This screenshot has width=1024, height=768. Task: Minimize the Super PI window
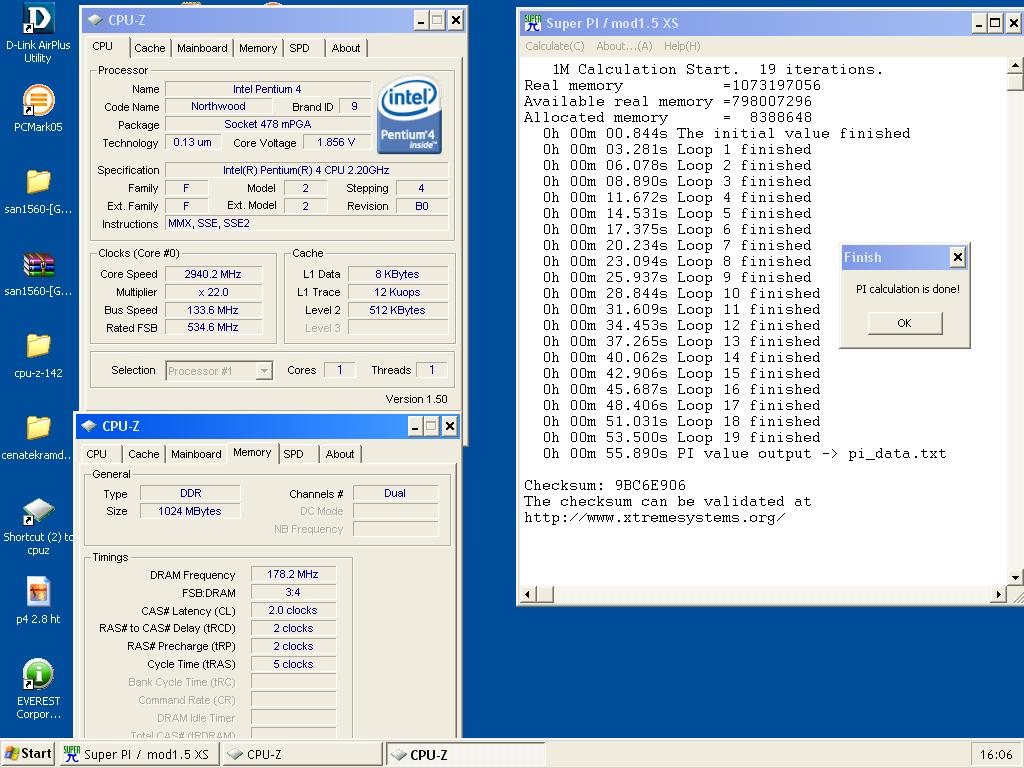click(x=978, y=24)
